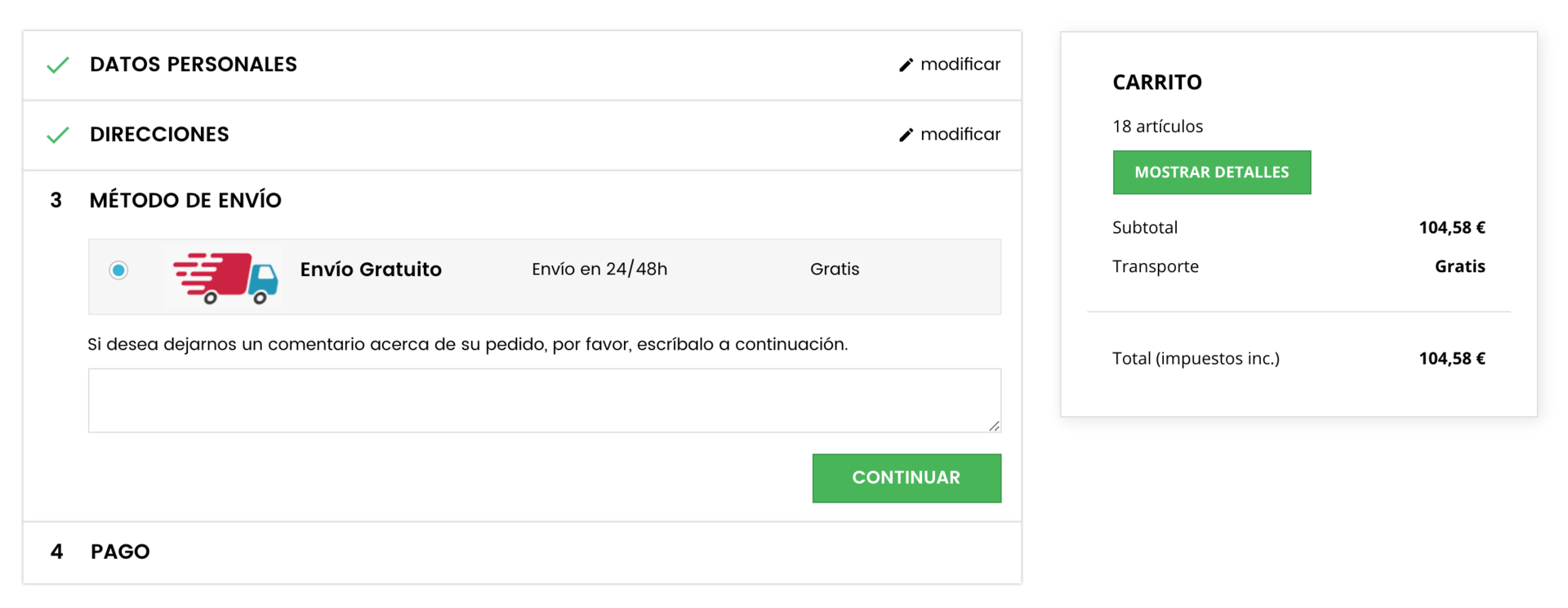Screen dimensions: 1568x608
Task: Click the comment box resize handle
Action: (x=994, y=426)
